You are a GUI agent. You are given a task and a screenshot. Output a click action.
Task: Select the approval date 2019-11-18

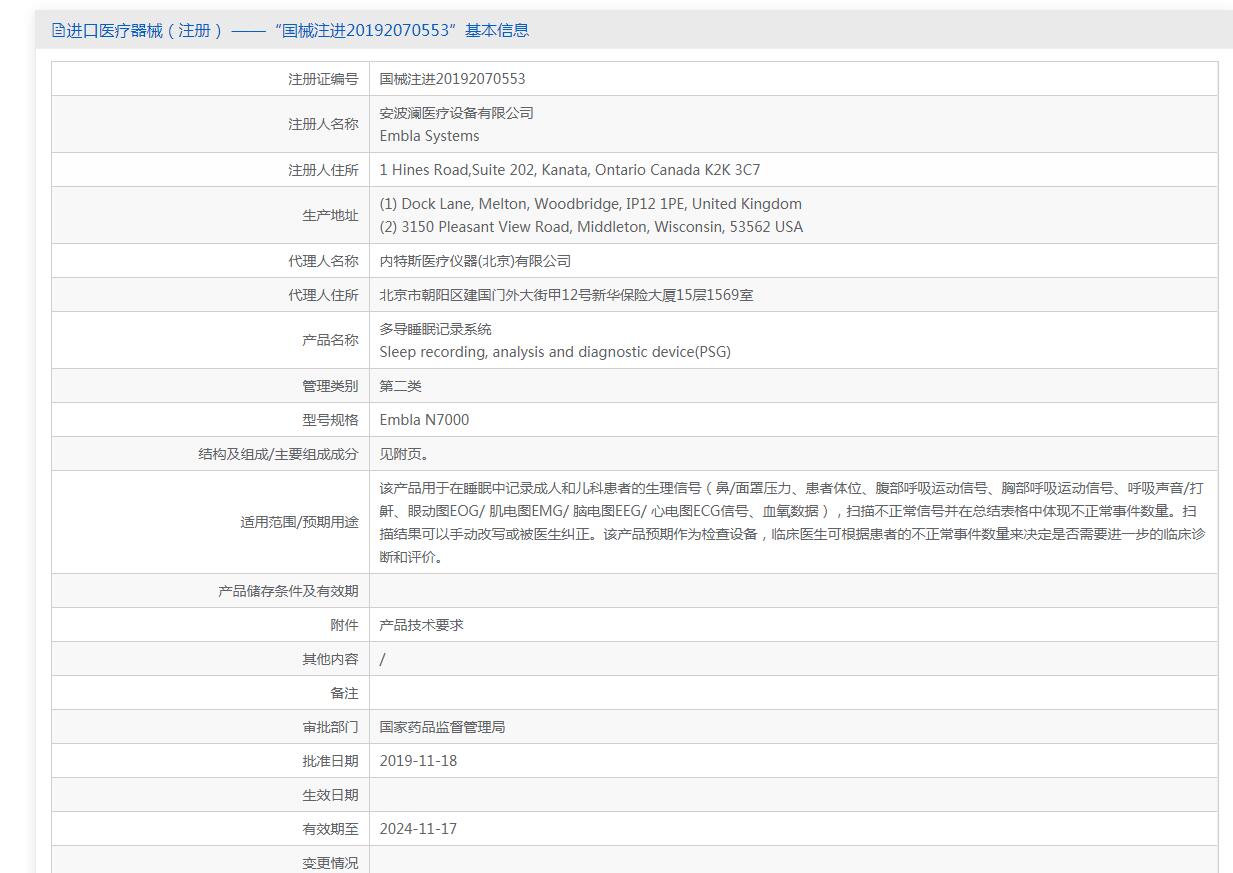[x=418, y=761]
